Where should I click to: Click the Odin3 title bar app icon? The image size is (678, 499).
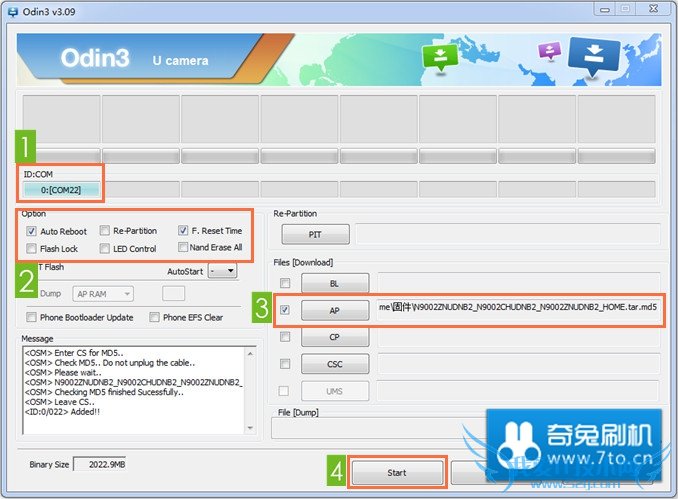(13, 11)
